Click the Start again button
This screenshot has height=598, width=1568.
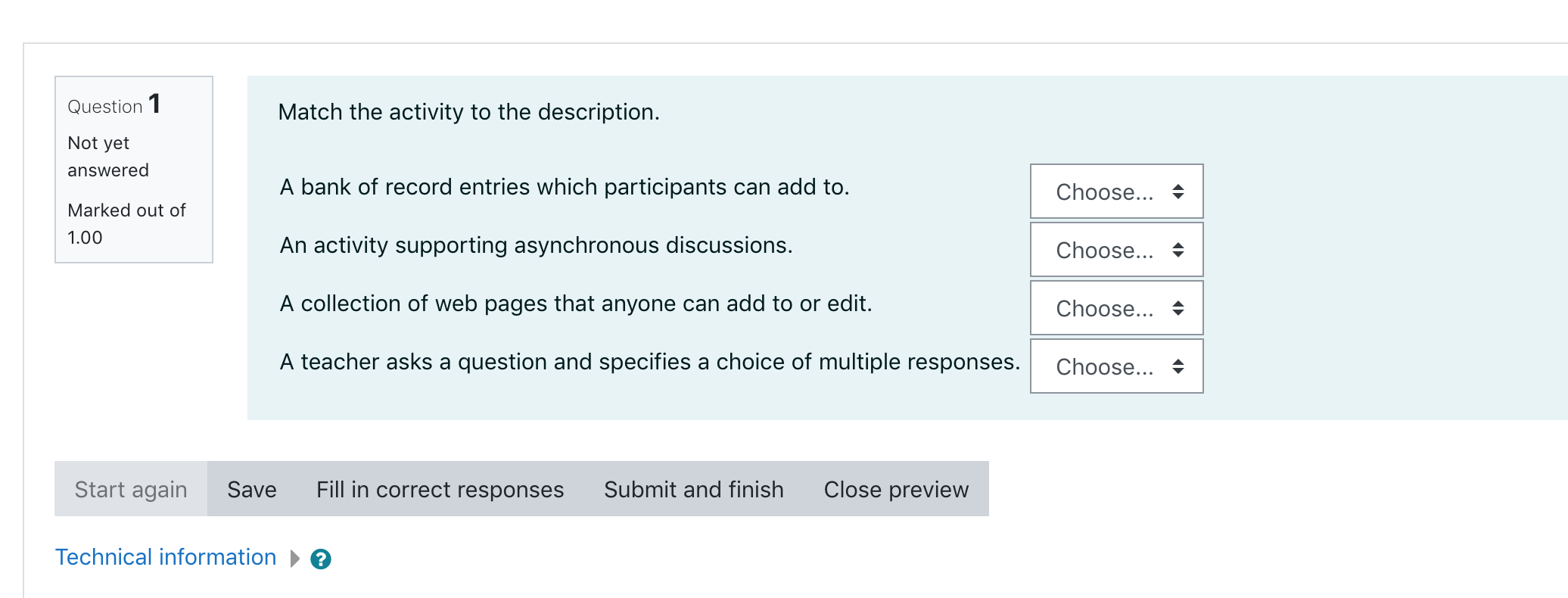pyautogui.click(x=131, y=489)
